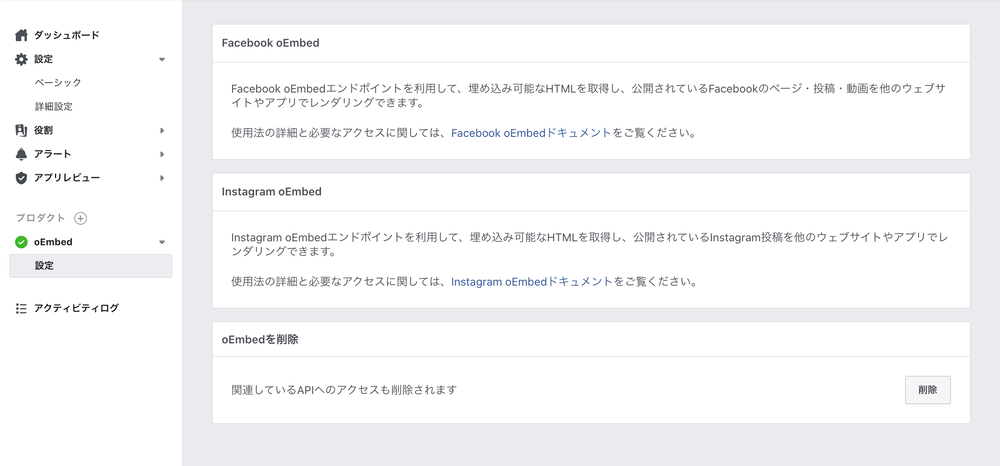Click the dashboard home icon
This screenshot has width=1000, height=466.
point(21,35)
